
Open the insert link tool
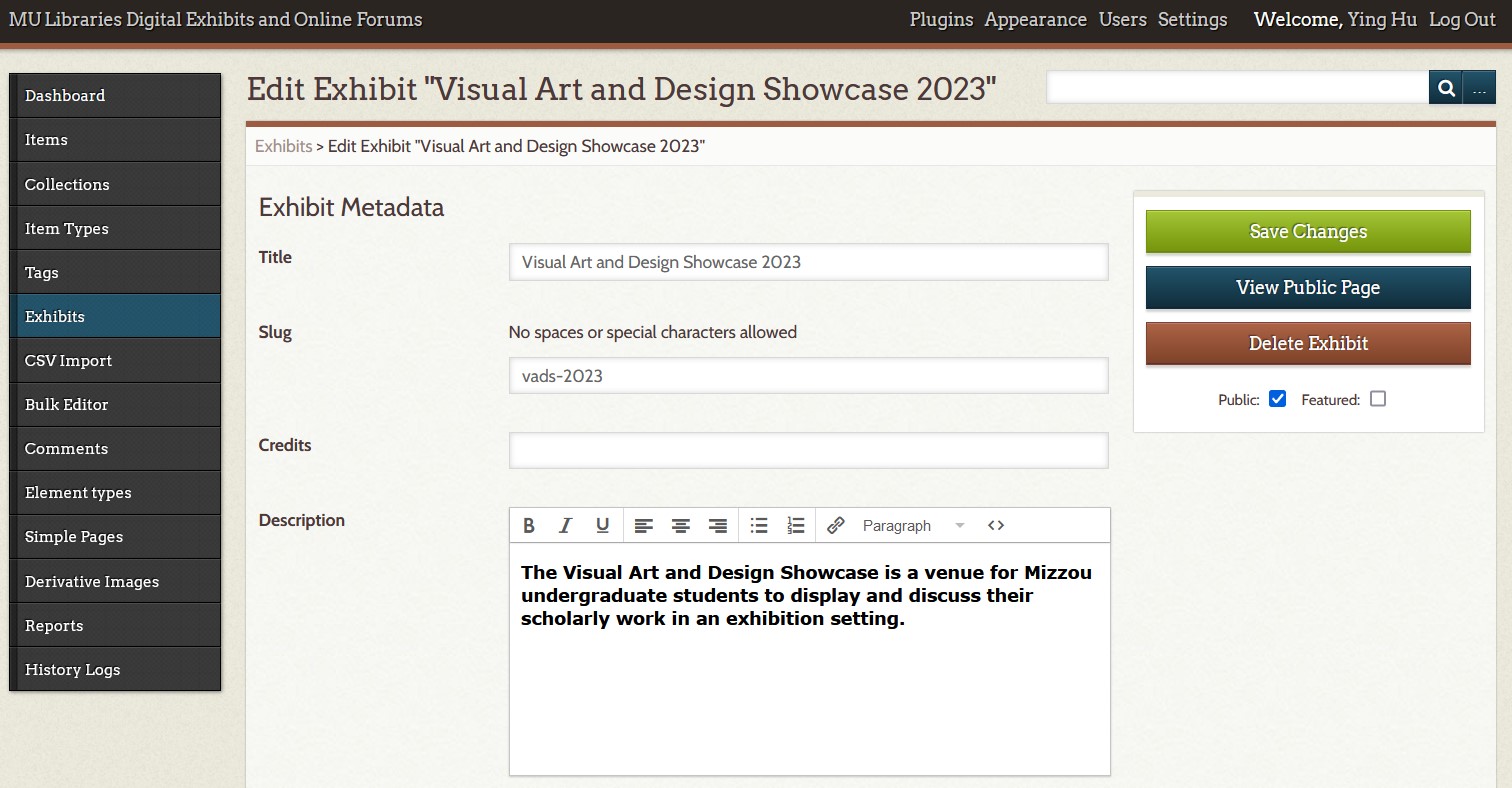836,526
